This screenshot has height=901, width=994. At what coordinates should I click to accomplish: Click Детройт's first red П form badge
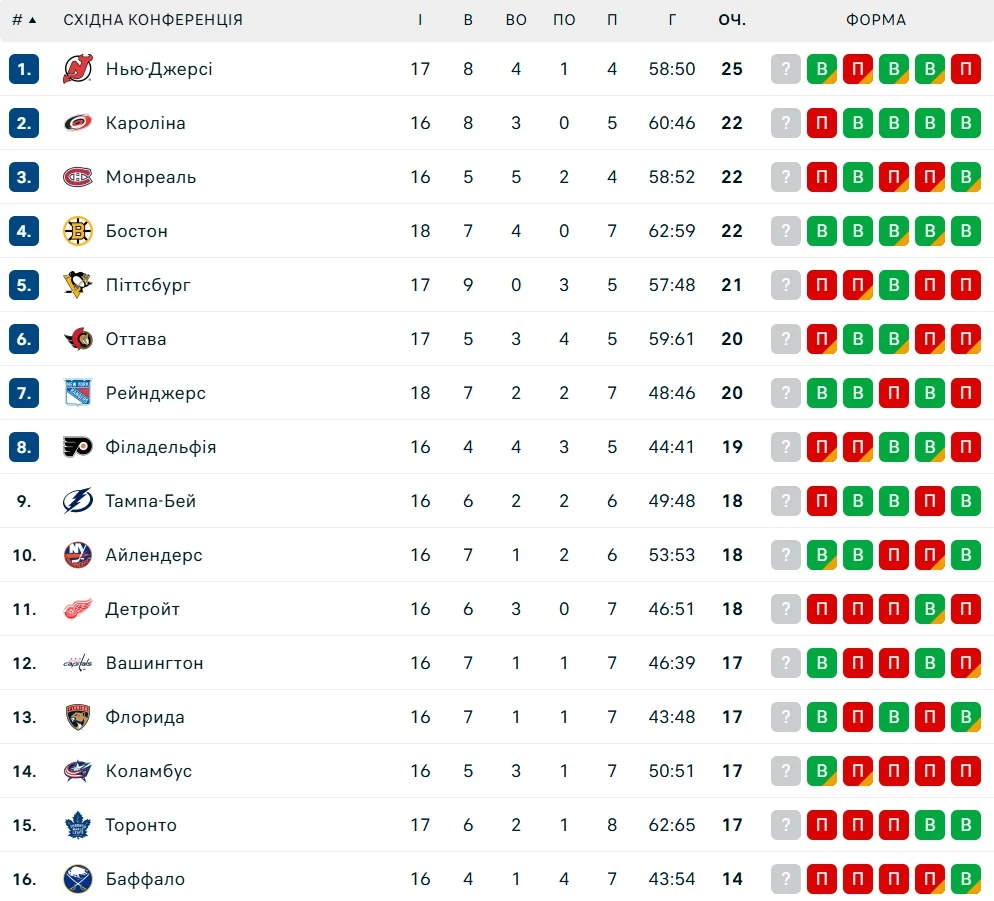point(822,609)
